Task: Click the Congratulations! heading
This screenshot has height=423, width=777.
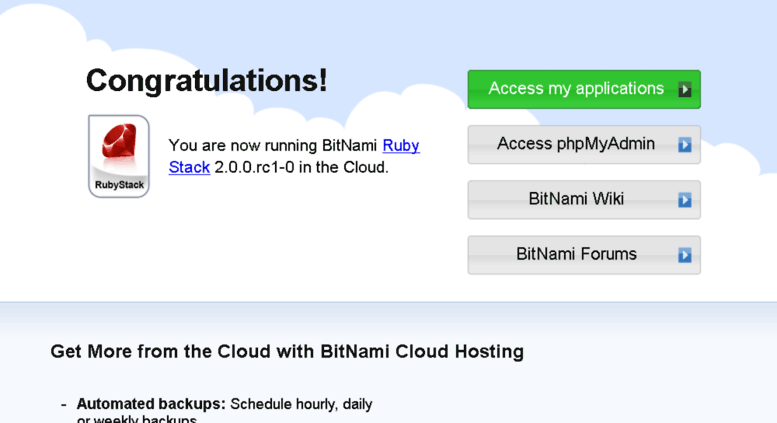Action: pos(207,80)
